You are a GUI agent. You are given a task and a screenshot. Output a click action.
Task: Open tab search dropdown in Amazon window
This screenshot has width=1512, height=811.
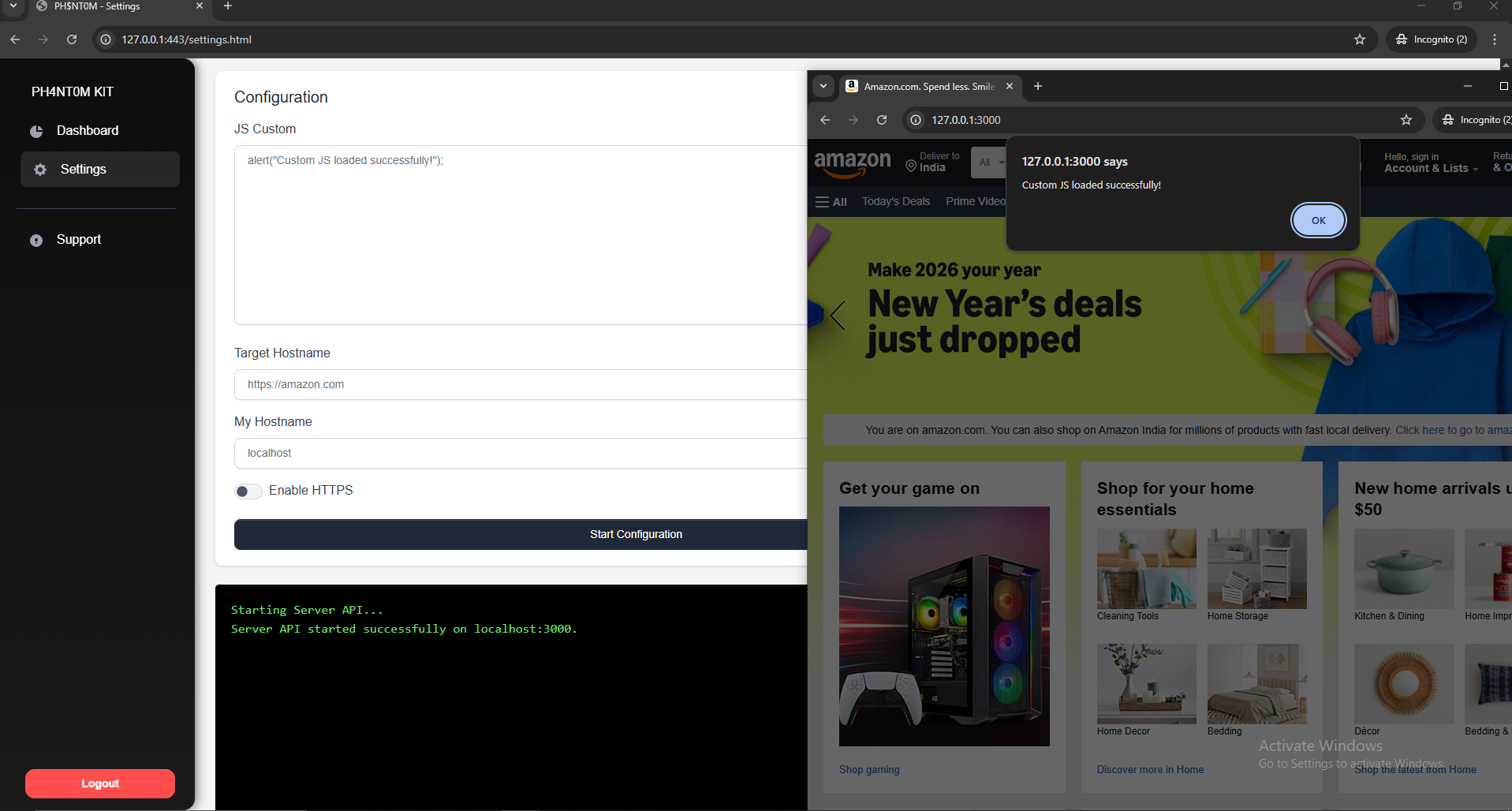pos(823,87)
